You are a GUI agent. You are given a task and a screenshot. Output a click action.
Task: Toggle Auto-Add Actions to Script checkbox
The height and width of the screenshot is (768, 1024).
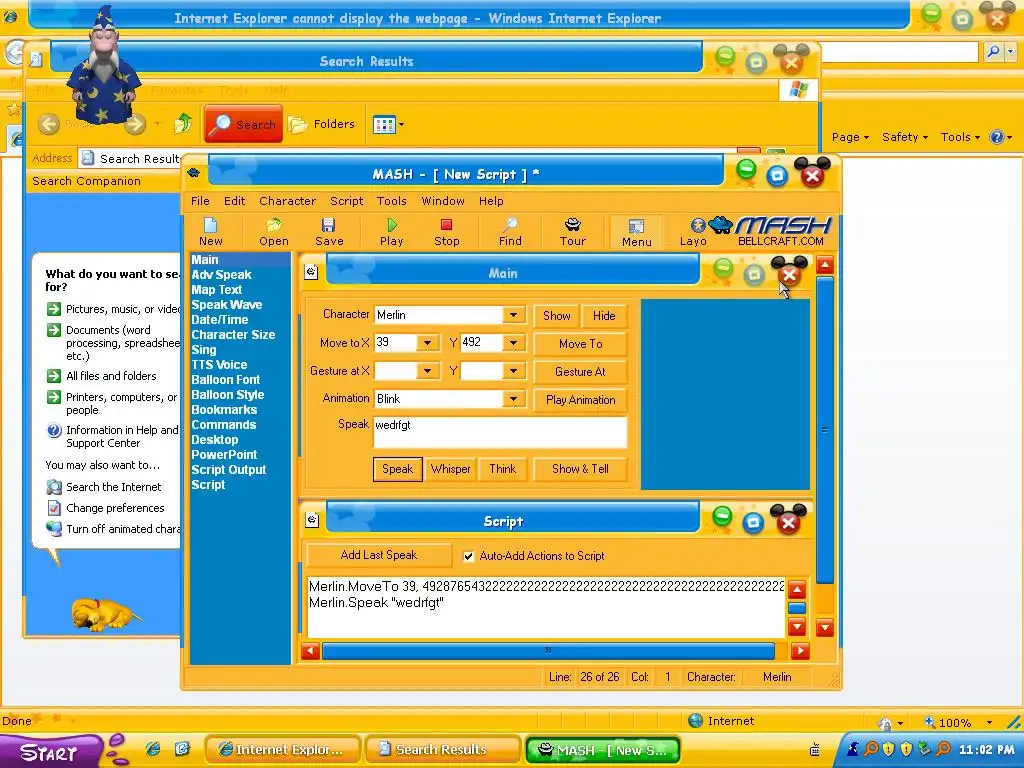468,556
